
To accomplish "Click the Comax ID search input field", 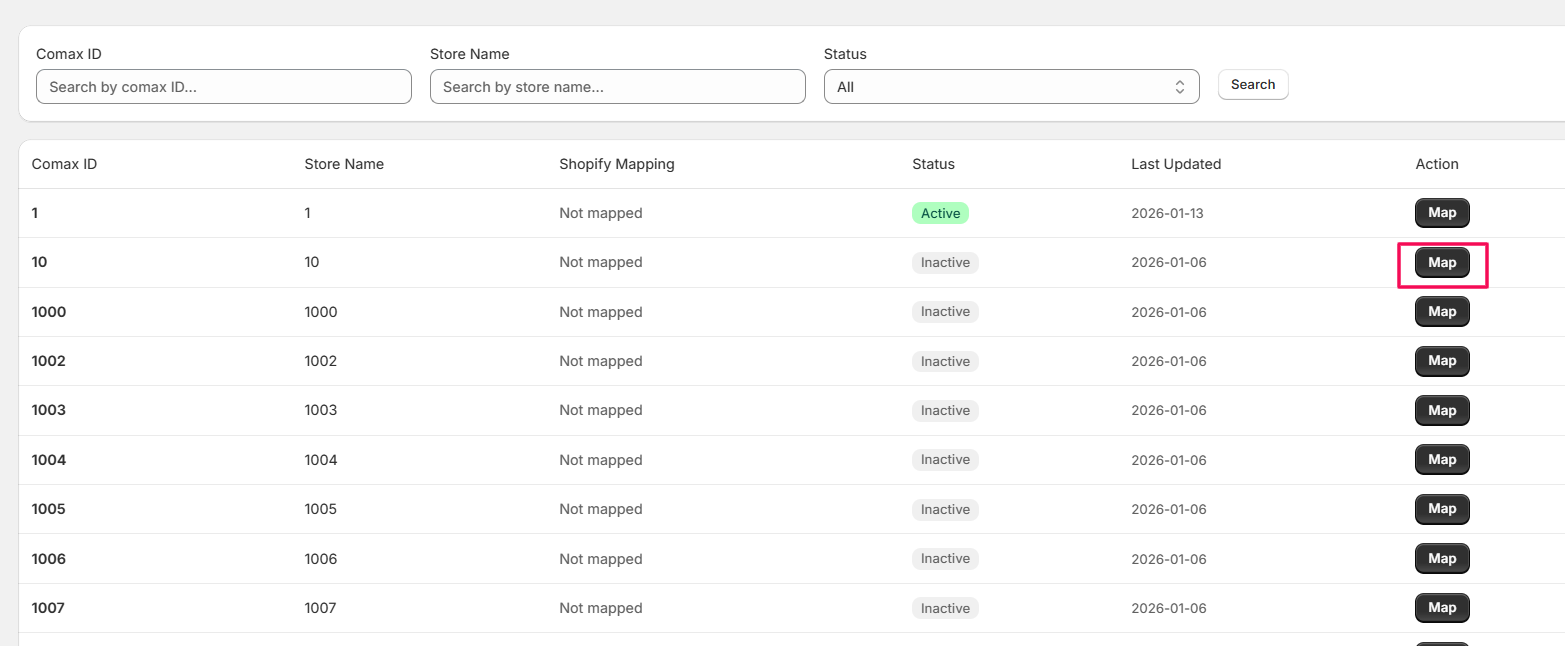I will (223, 87).
